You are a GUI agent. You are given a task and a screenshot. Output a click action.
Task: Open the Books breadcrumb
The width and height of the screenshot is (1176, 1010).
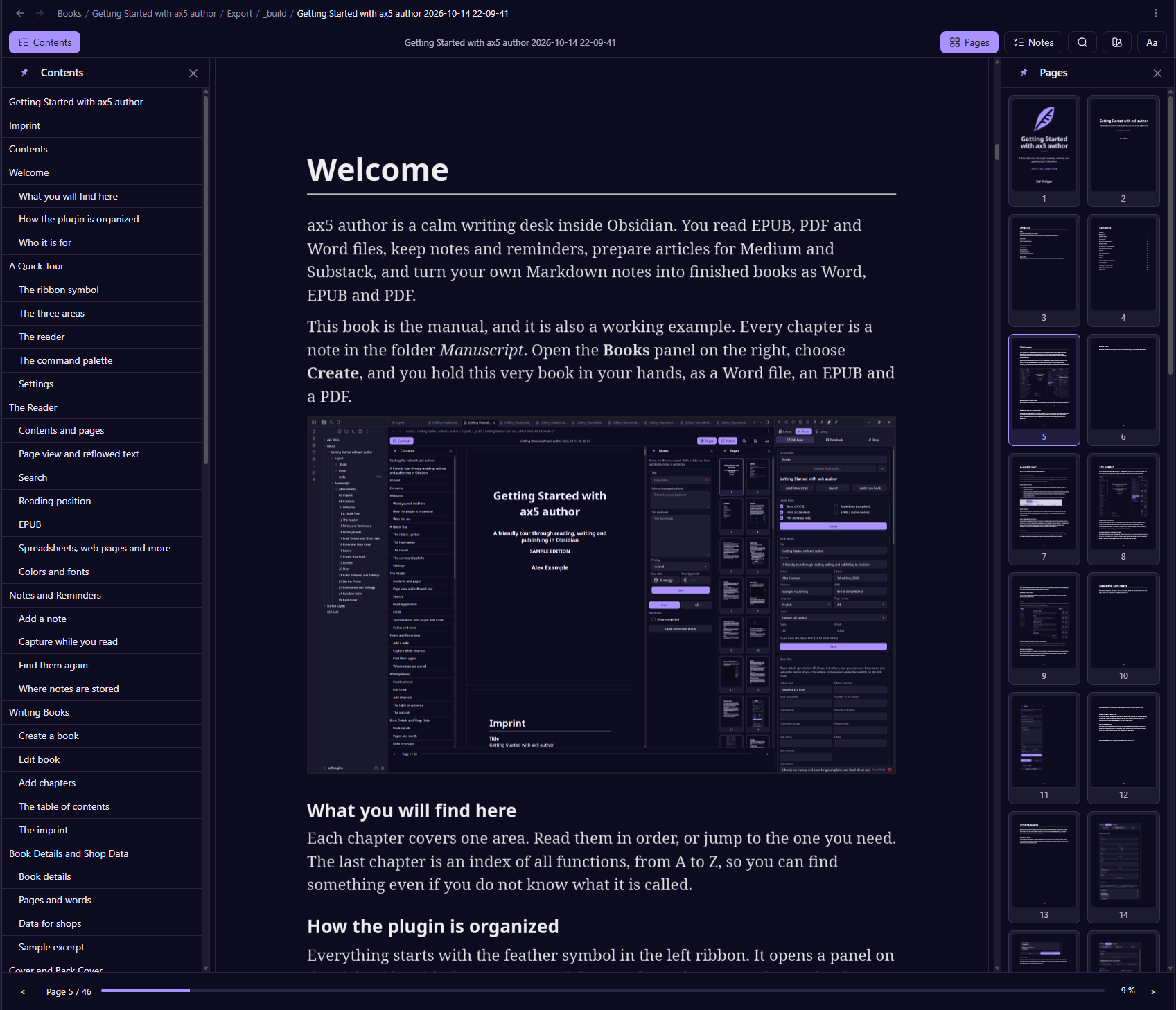tap(69, 13)
